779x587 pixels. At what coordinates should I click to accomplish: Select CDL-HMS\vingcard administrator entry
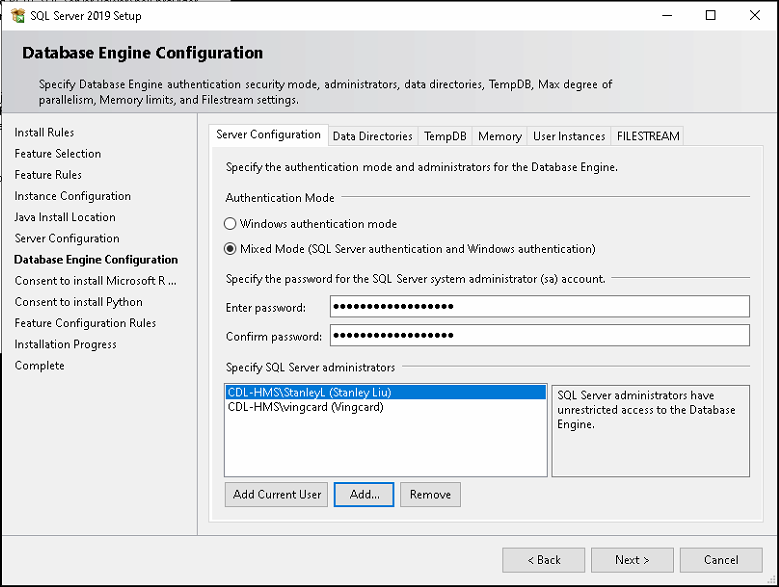(386, 407)
